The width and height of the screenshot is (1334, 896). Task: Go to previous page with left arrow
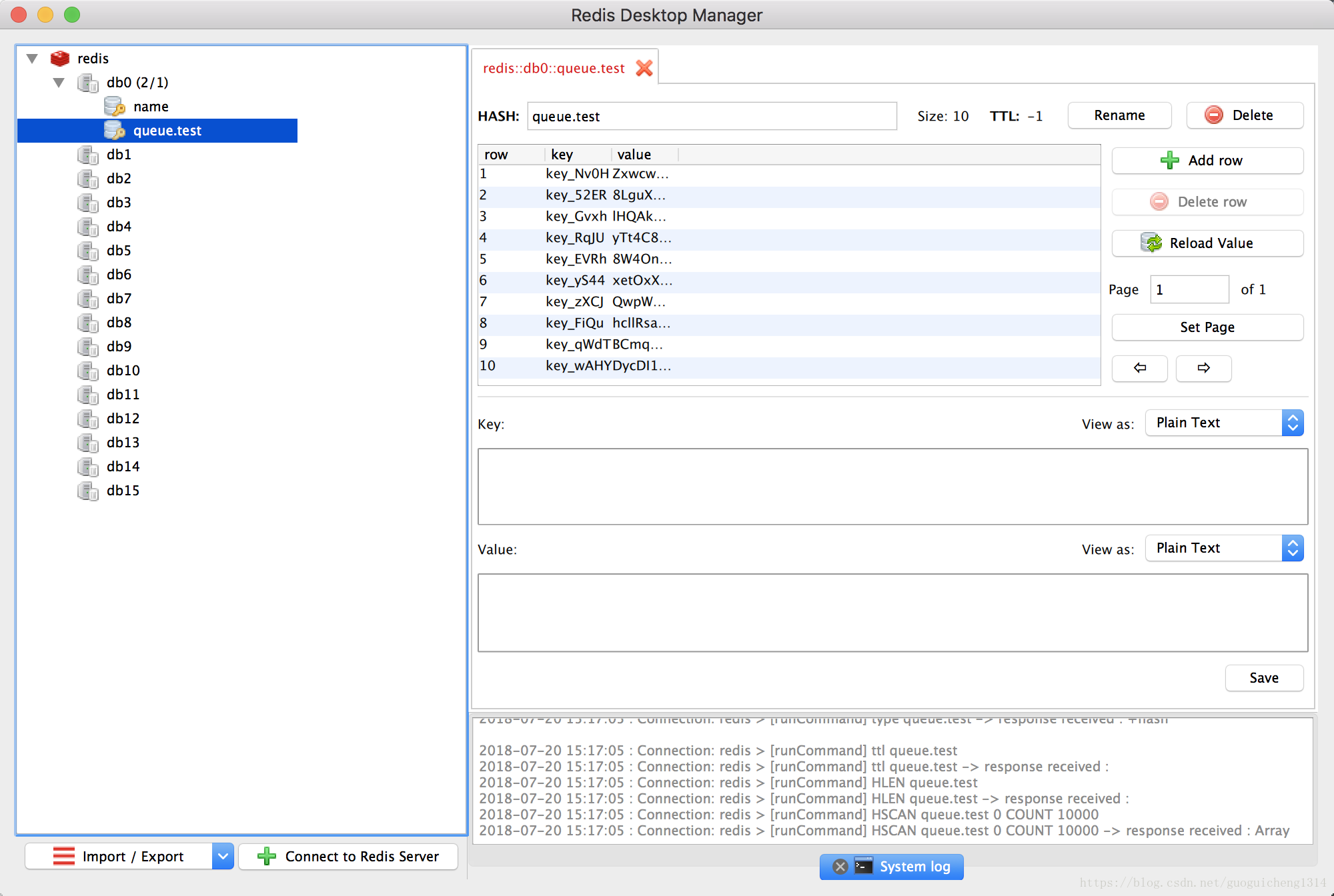coord(1140,368)
